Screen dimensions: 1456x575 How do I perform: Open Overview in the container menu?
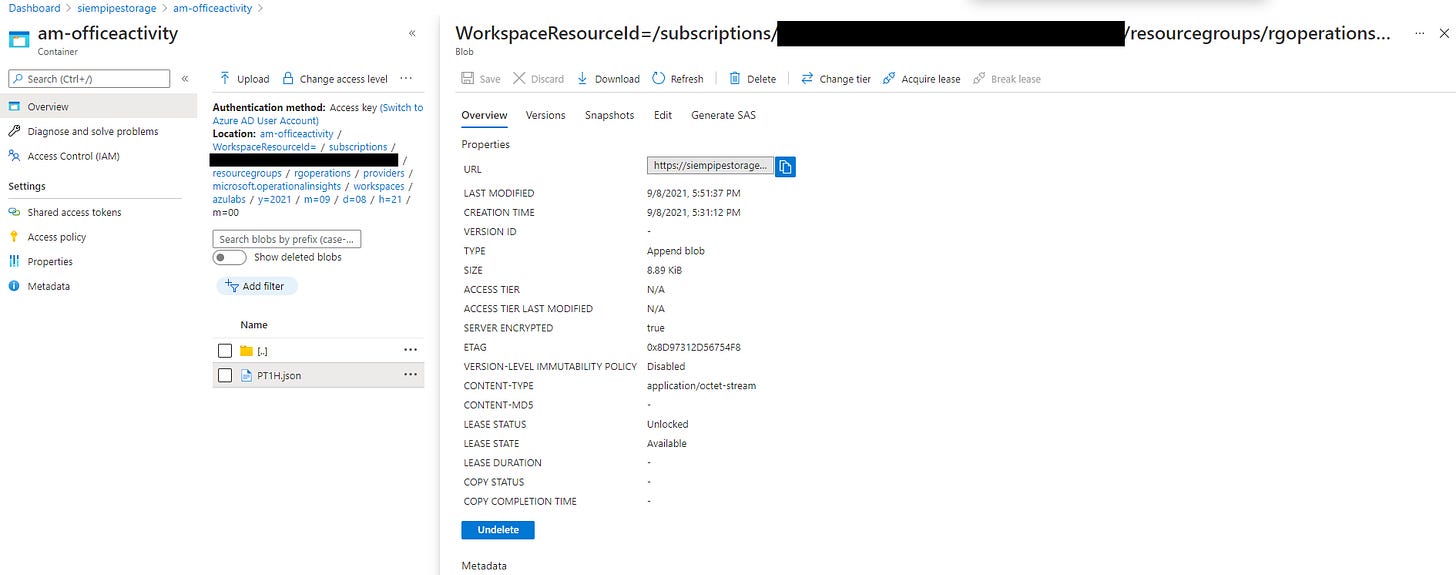point(99,106)
